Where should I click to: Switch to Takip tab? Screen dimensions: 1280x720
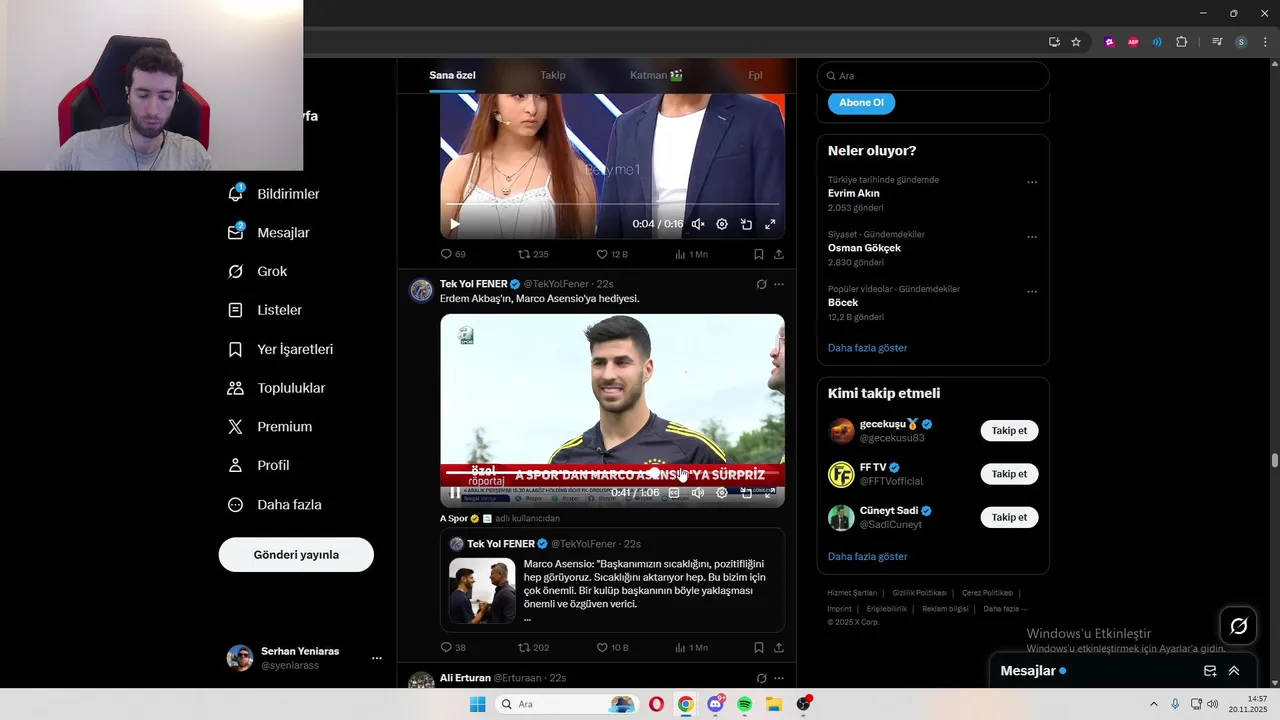(x=553, y=75)
